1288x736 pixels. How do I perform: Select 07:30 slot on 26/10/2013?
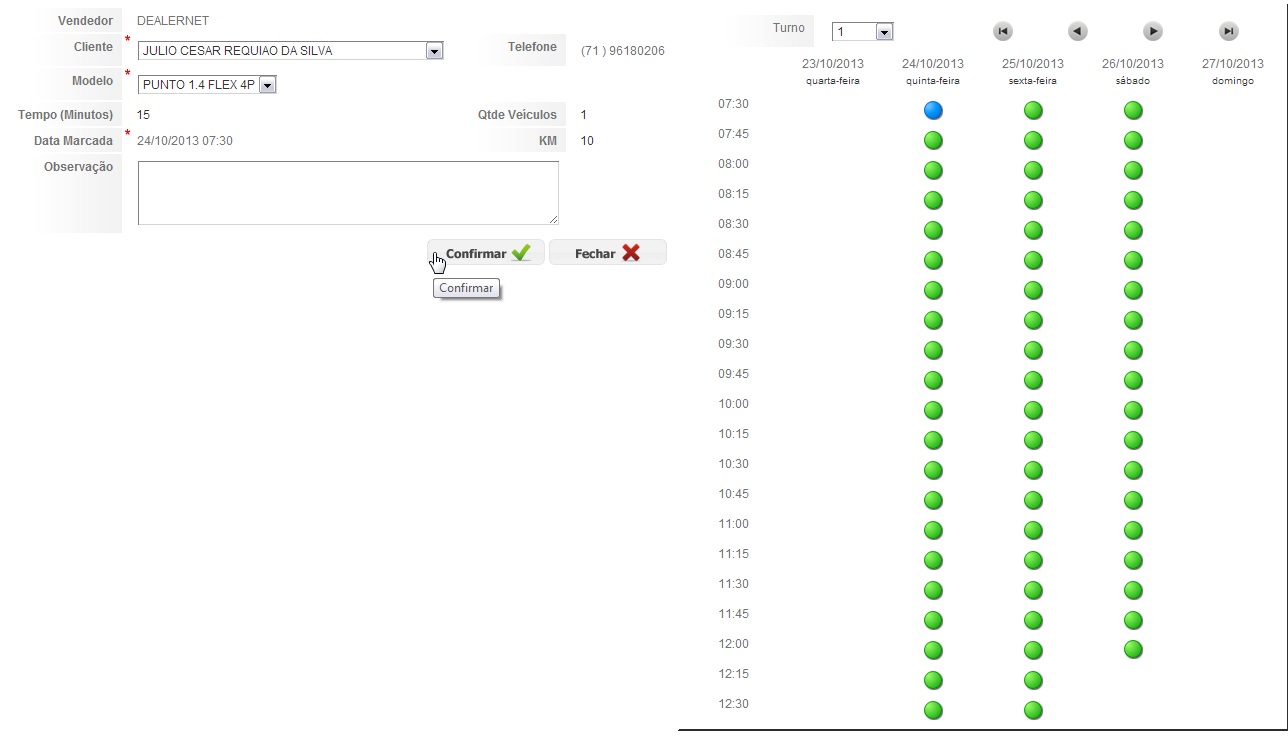coord(1133,110)
